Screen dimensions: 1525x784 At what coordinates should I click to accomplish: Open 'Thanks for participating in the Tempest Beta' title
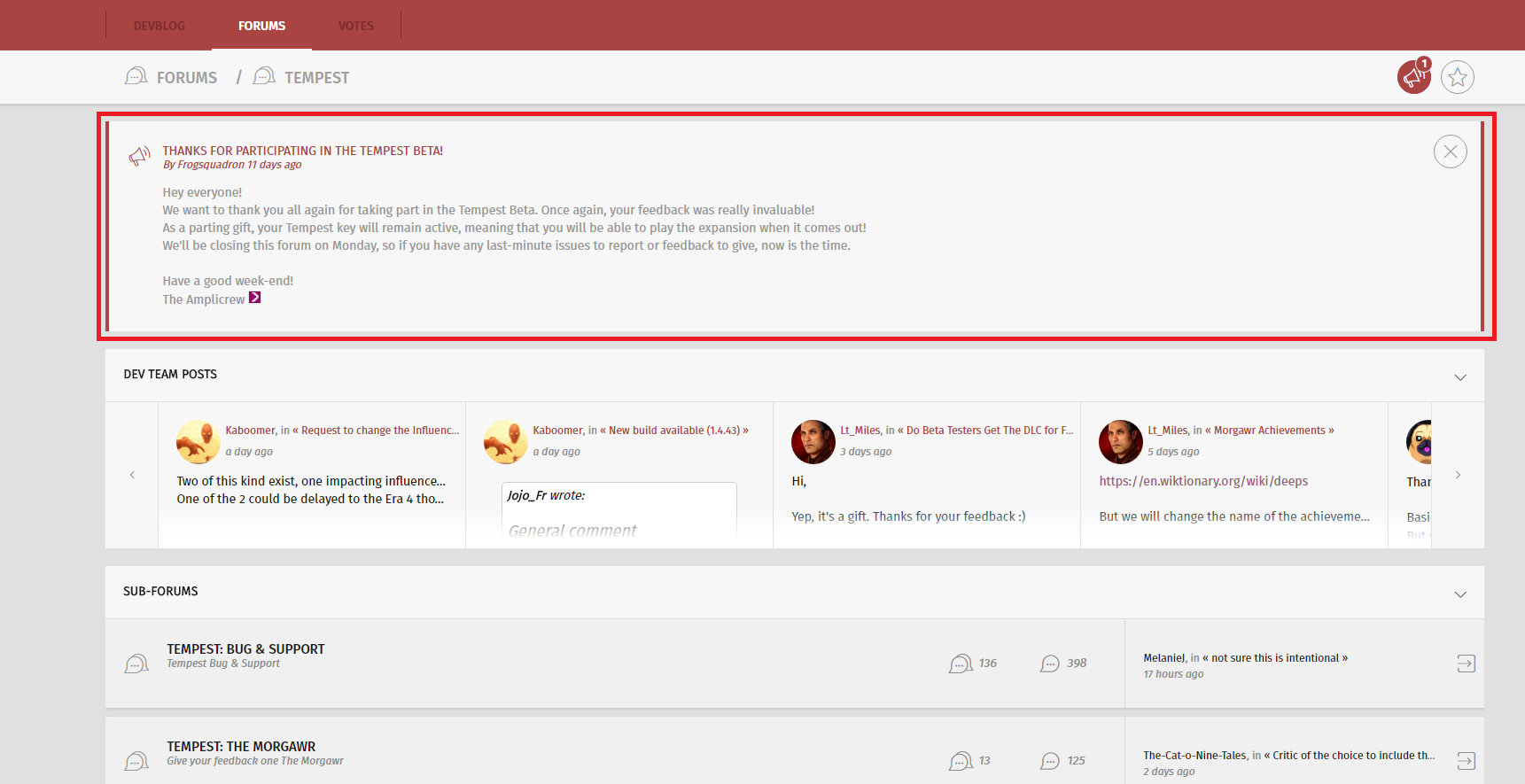(x=303, y=151)
